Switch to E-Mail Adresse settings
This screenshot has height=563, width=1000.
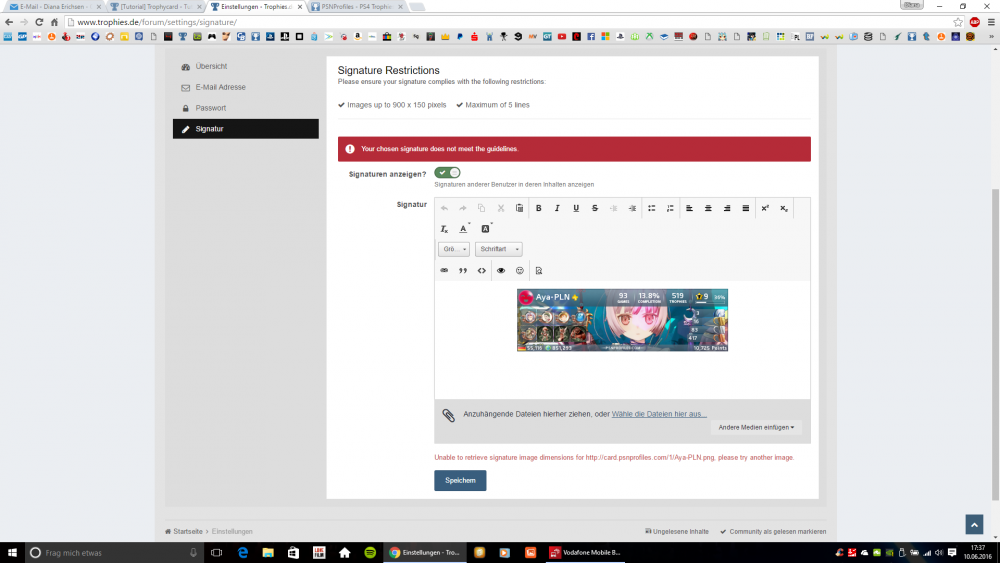pyautogui.click(x=220, y=87)
